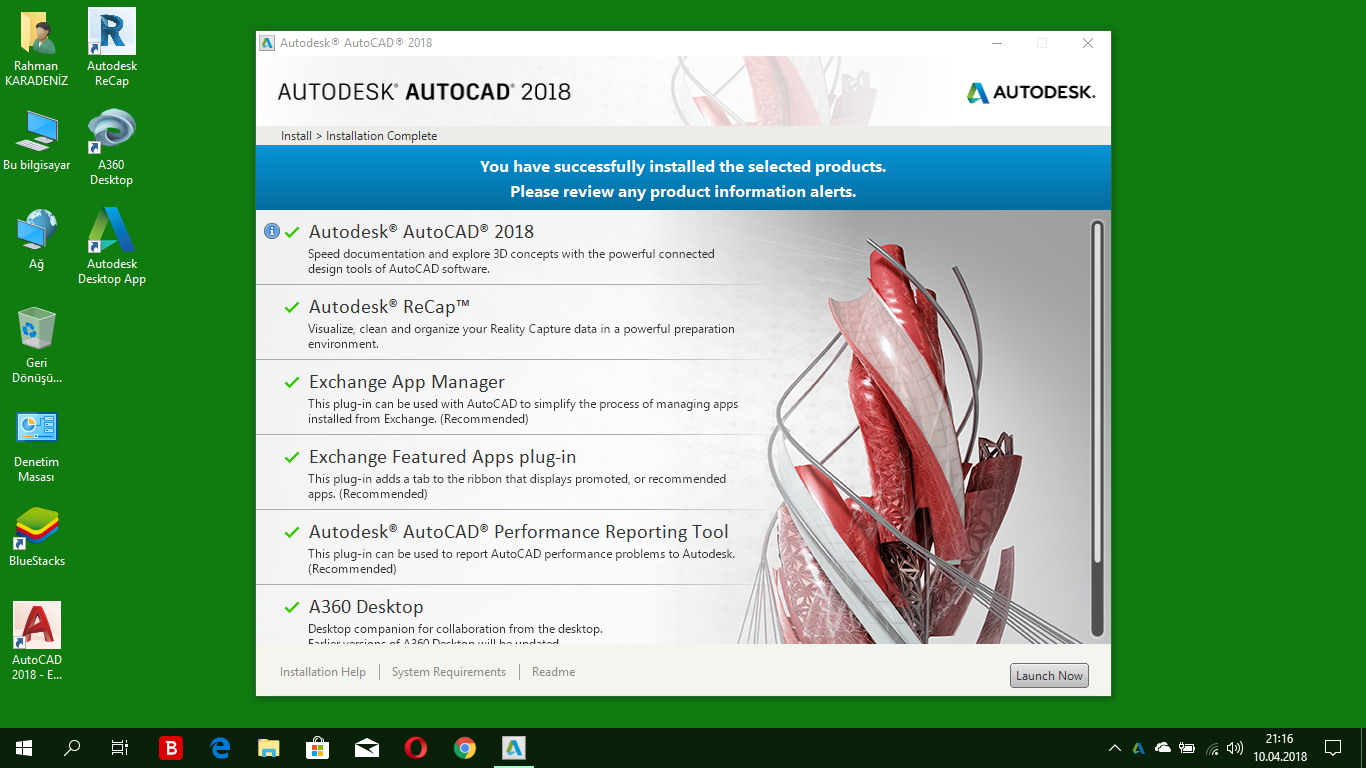Open the Ağ network desktop icon
Image resolution: width=1366 pixels, height=768 pixels.
[x=37, y=238]
